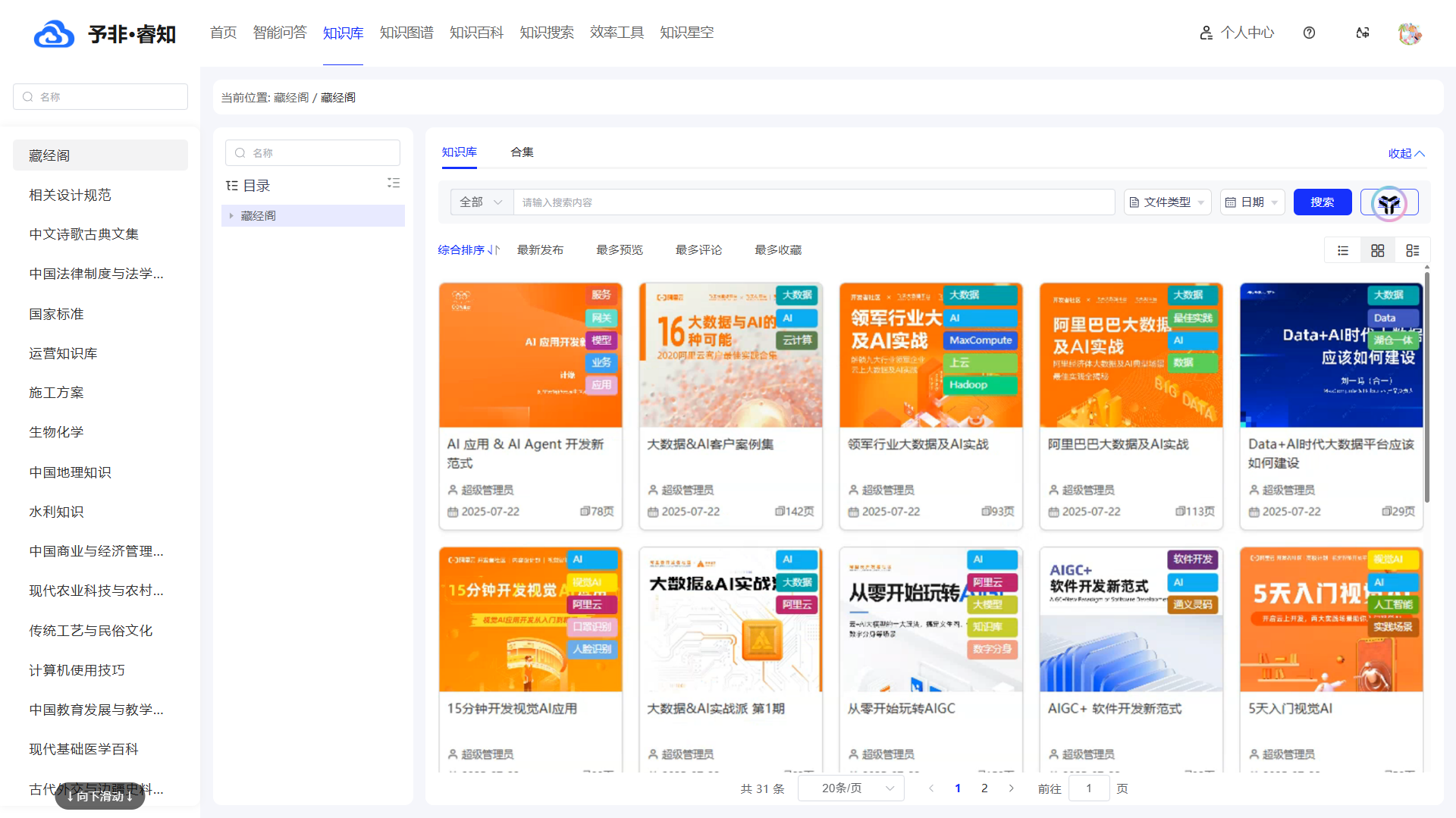Open the 文件类型 filter dropdown

tap(1167, 202)
